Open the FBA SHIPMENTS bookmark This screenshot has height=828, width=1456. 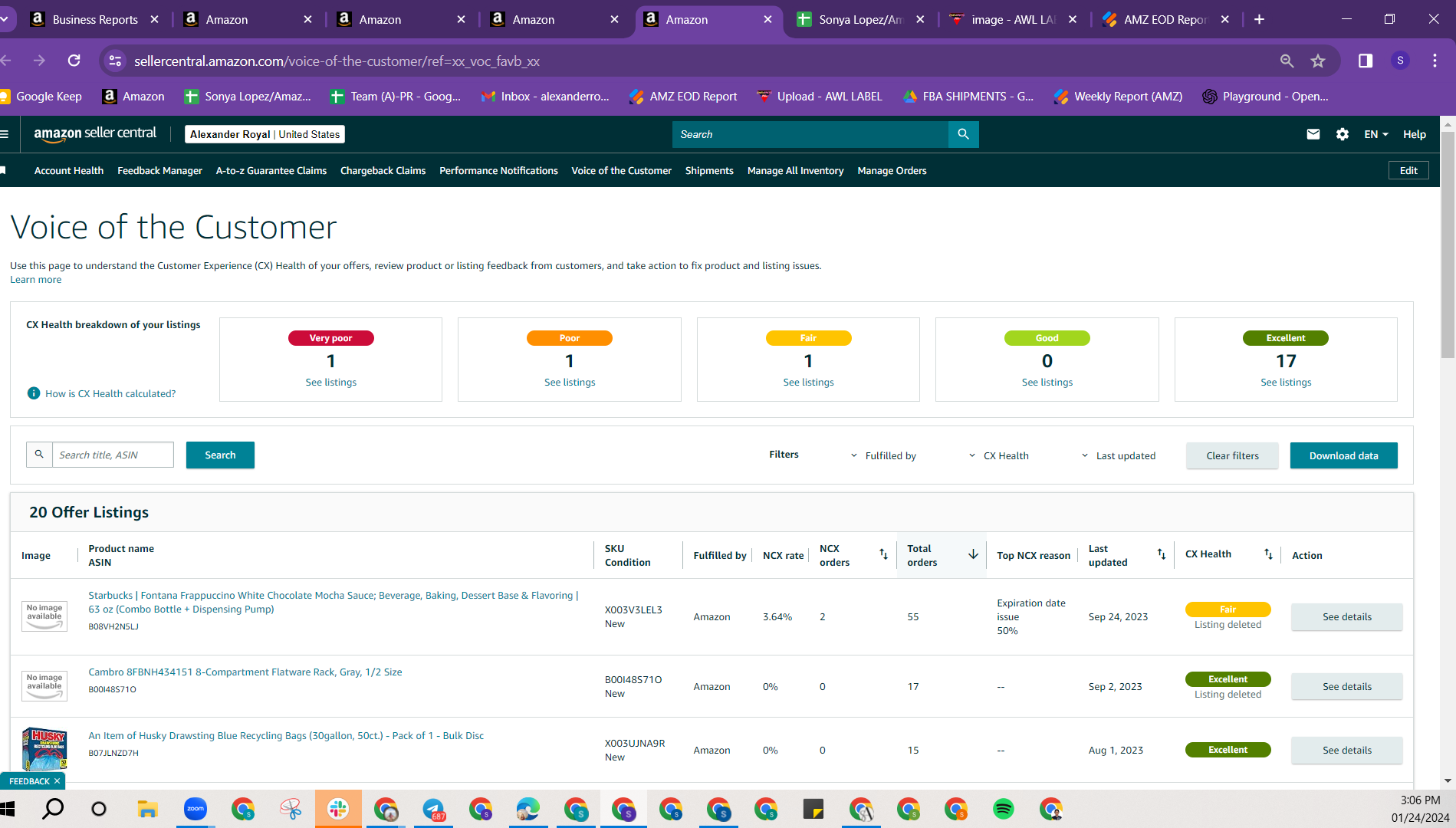968,96
